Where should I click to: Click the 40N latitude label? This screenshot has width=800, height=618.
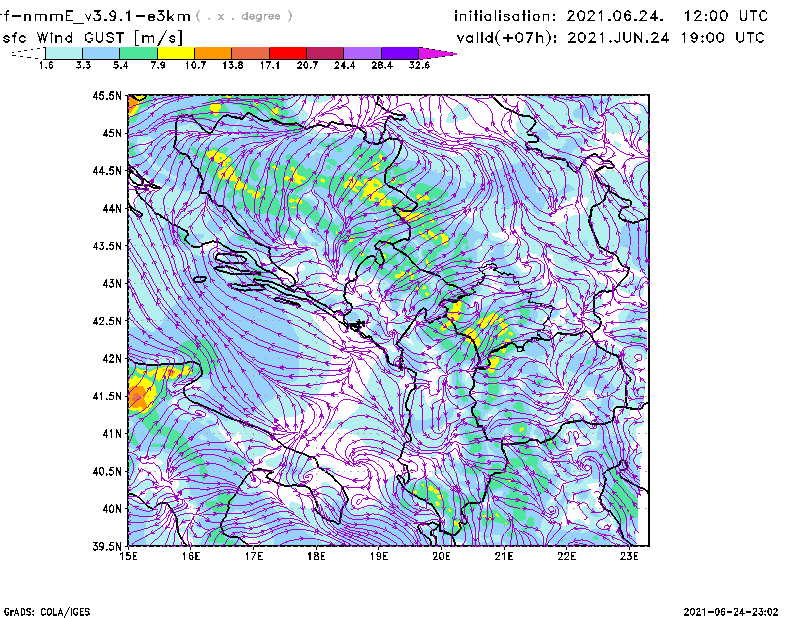coord(112,509)
